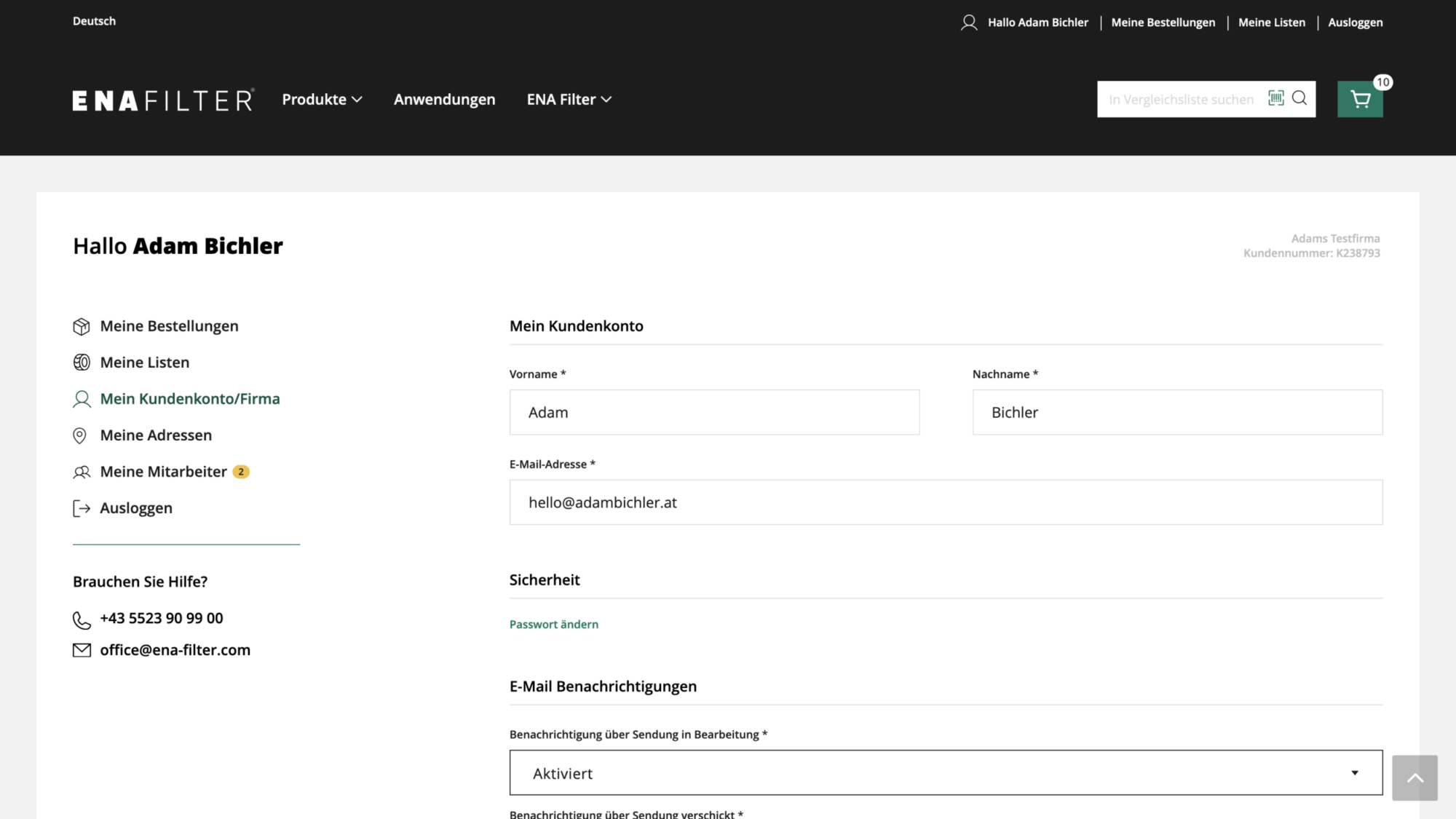This screenshot has width=1456, height=819.
Task: Click the Ausloggen logout icon in sidebar
Action: pyautogui.click(x=82, y=508)
